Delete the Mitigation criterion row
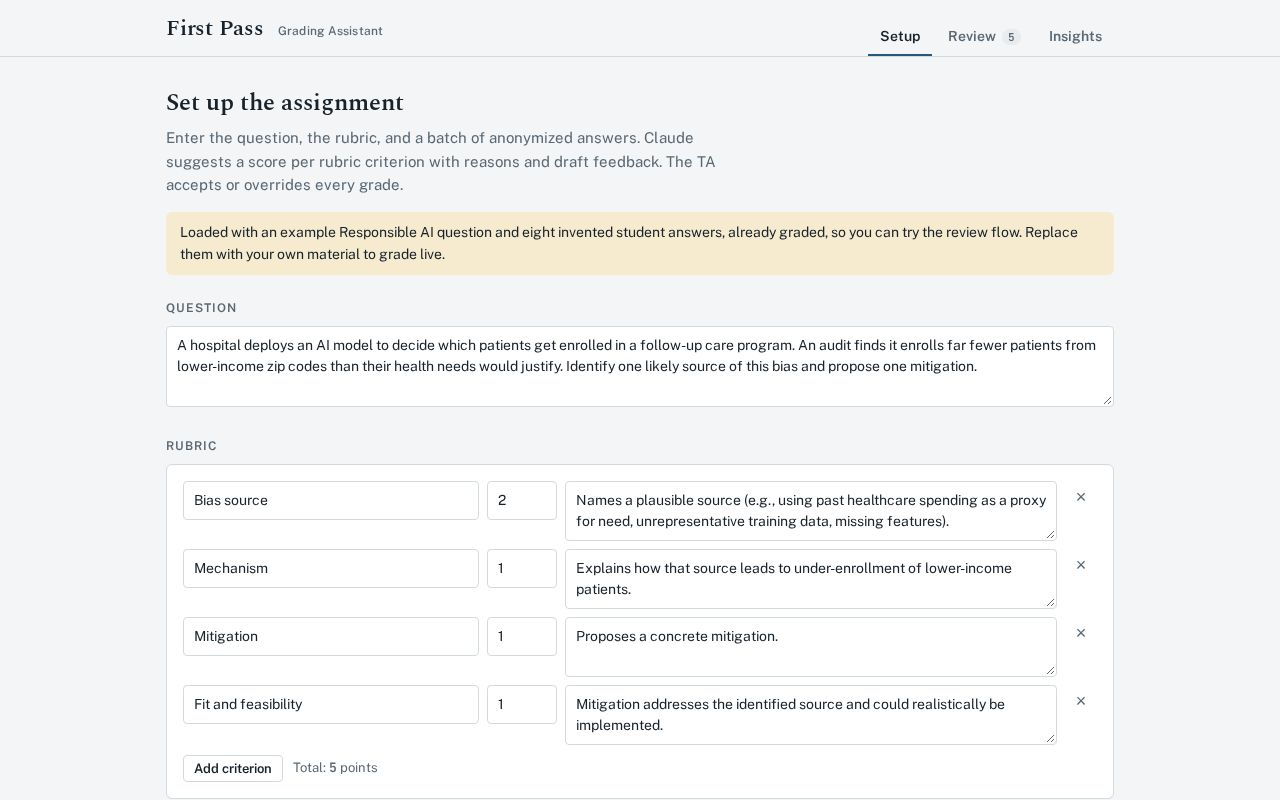This screenshot has width=1280, height=800. coord(1081,633)
